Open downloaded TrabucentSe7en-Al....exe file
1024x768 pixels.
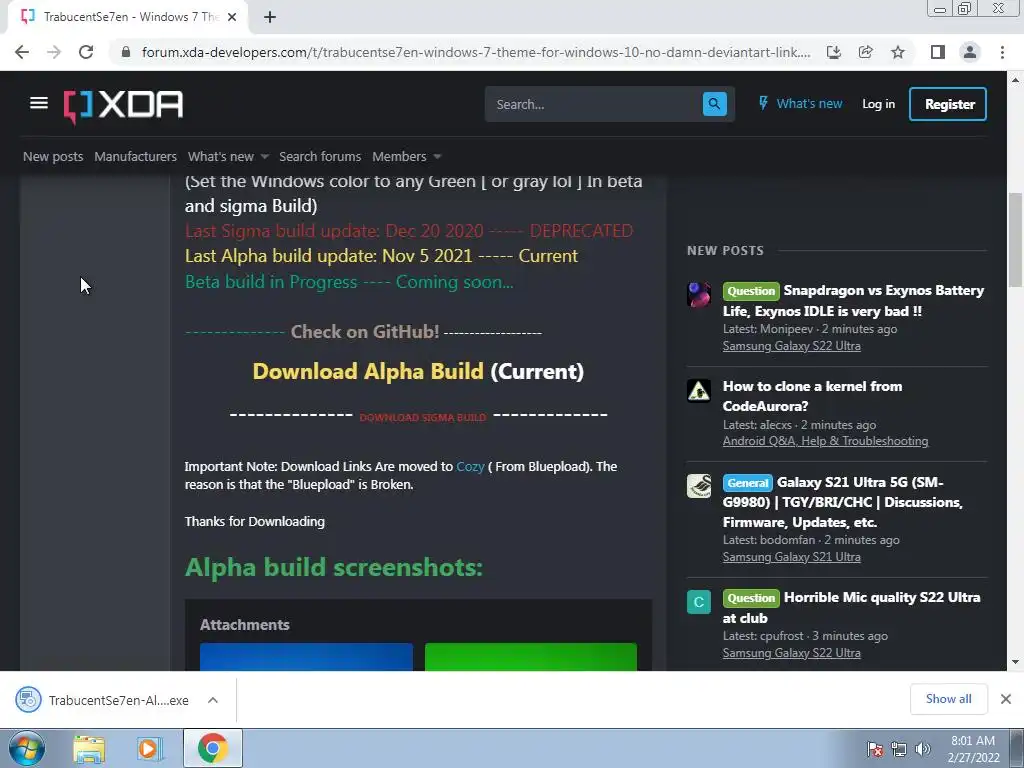102,700
